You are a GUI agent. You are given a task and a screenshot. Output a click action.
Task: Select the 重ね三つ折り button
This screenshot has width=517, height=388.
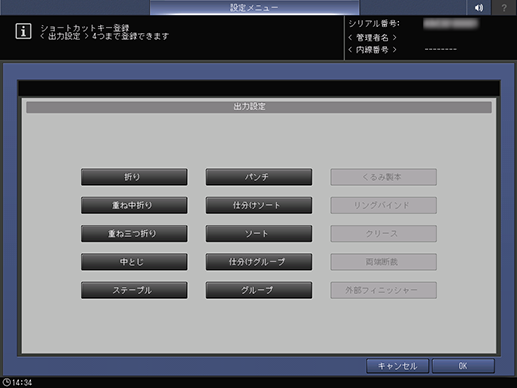coord(134,234)
